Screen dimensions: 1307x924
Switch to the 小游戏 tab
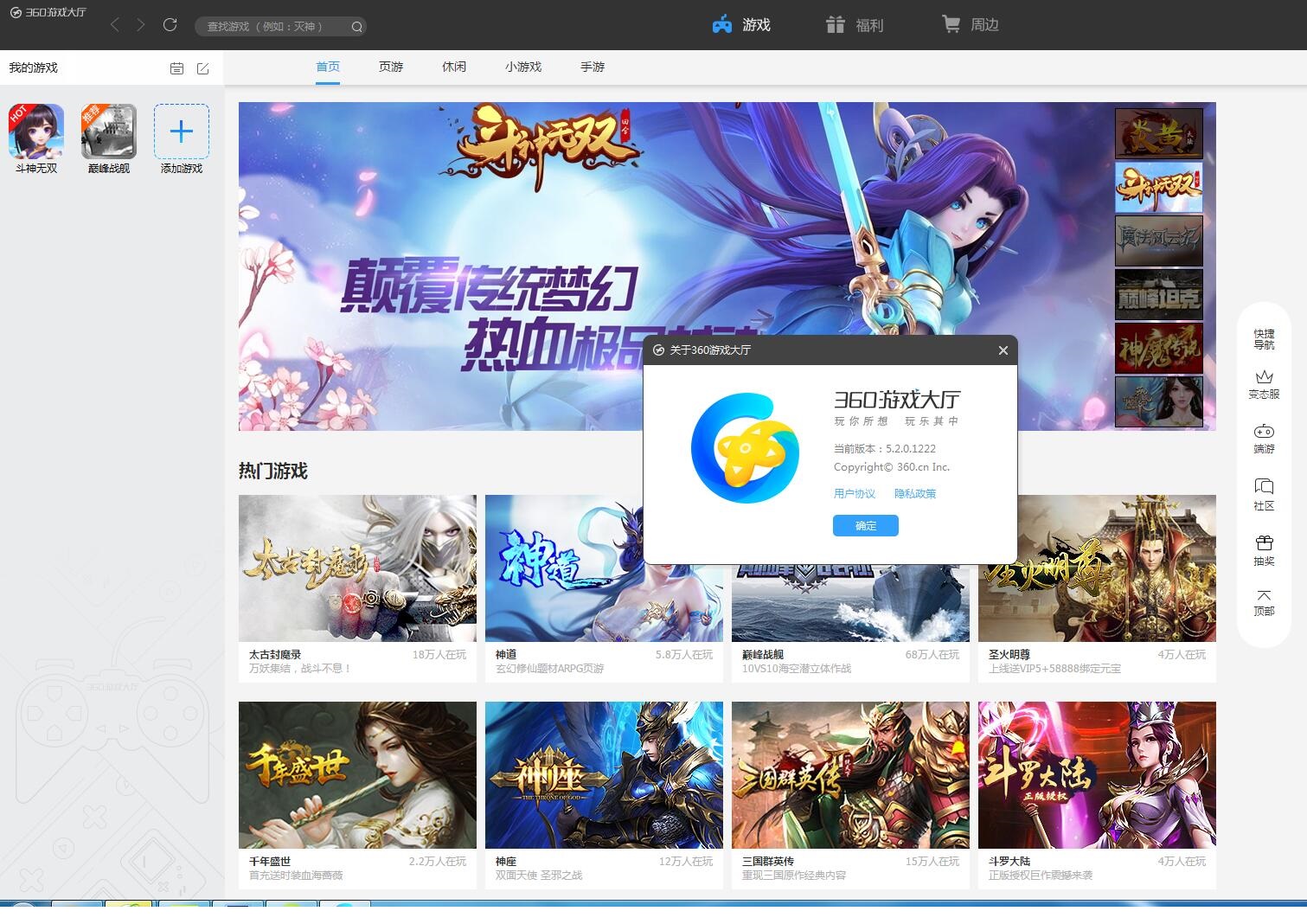point(523,67)
